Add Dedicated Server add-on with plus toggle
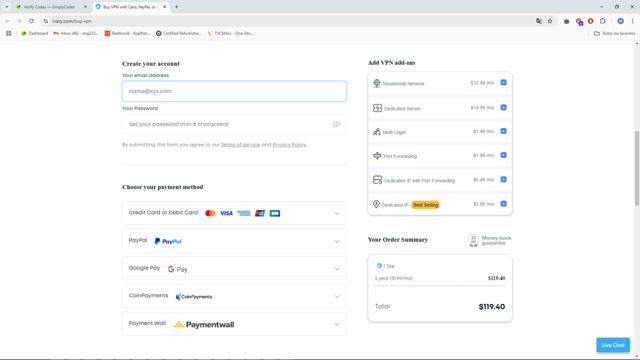This screenshot has height=360, width=640. coord(503,107)
